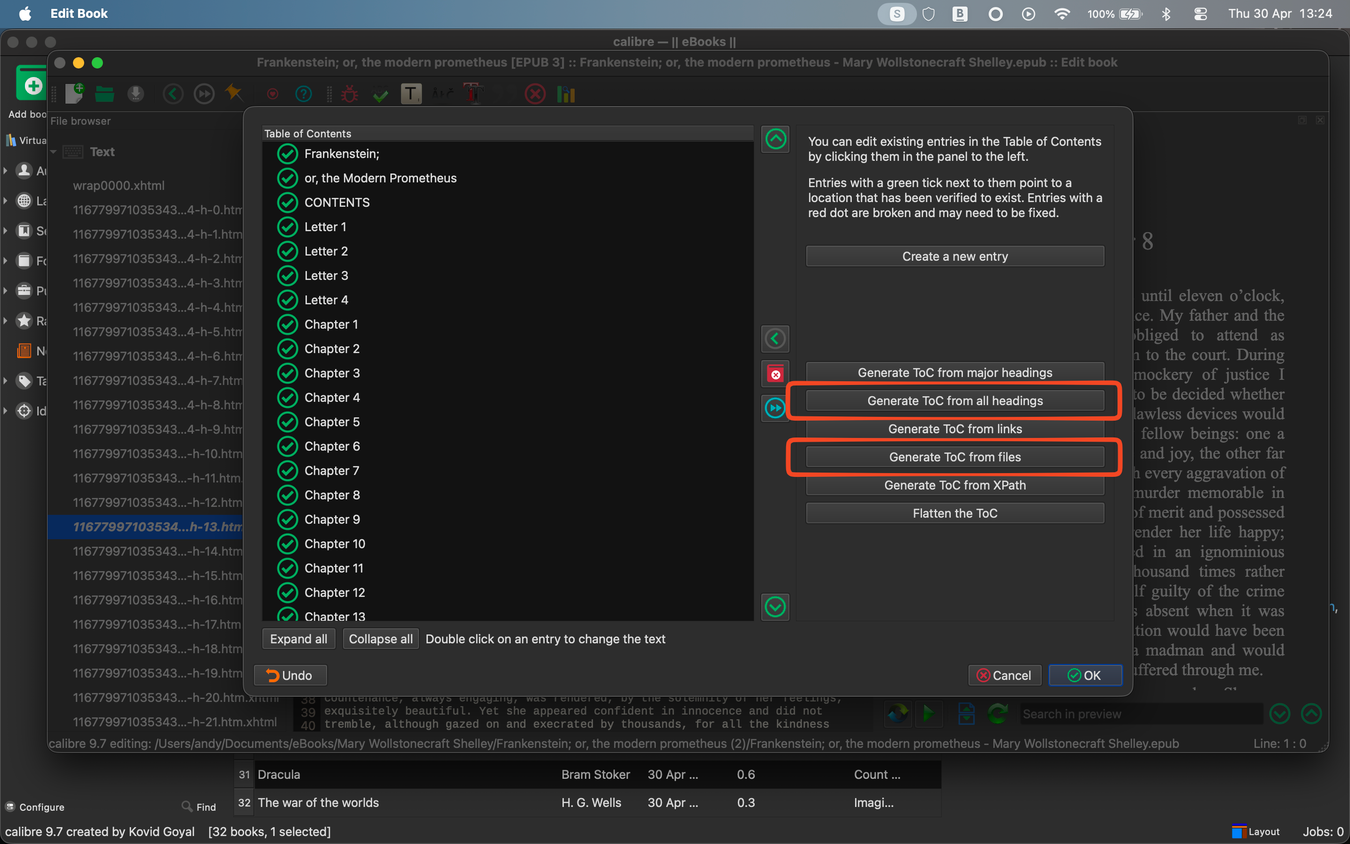Expand the Tags category in calibre sidebar
The width and height of the screenshot is (1350, 844).
pyautogui.click(x=6, y=381)
